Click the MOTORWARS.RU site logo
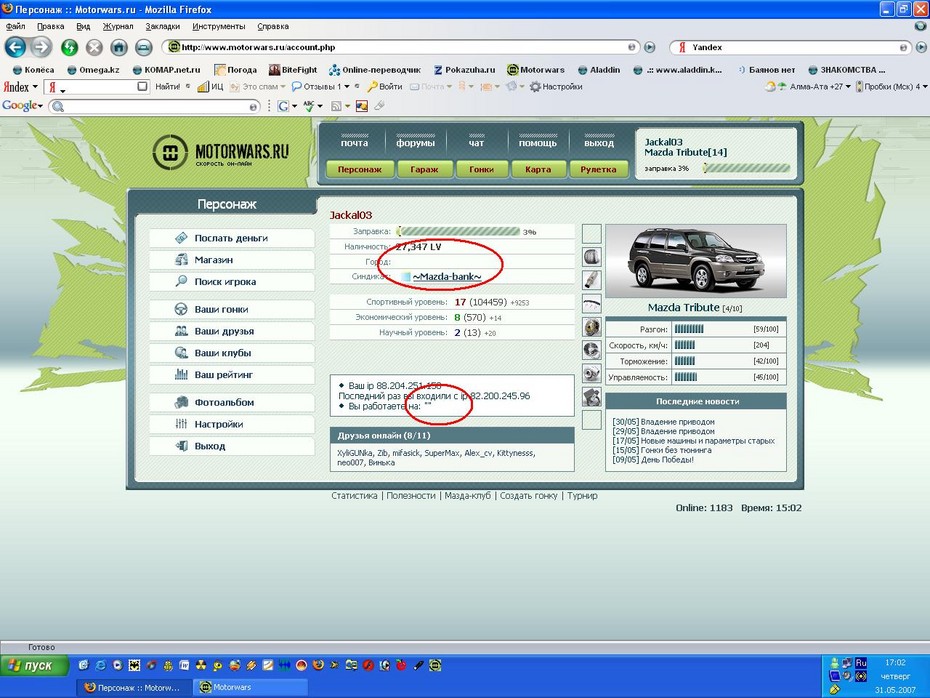 click(x=221, y=152)
